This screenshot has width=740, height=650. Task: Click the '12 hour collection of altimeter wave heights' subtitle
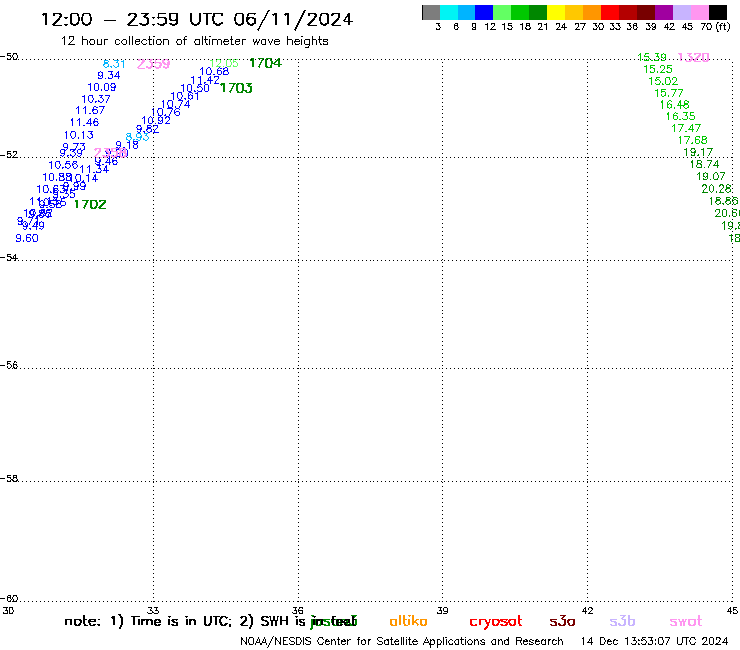194,41
